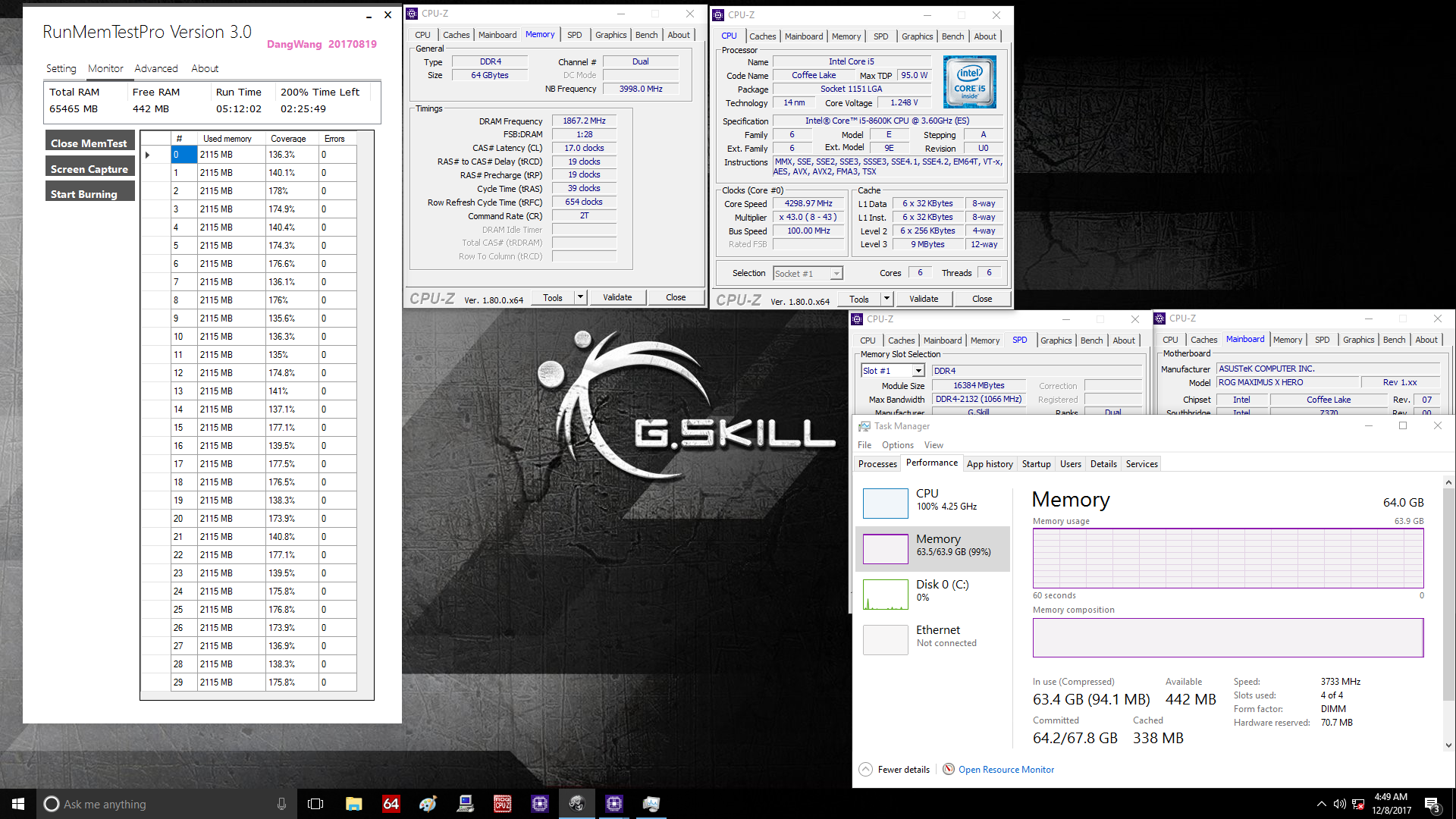The height and width of the screenshot is (819, 1456).
Task: Open Tools dropdown arrow in CPU-Z CPU window
Action: point(886,299)
